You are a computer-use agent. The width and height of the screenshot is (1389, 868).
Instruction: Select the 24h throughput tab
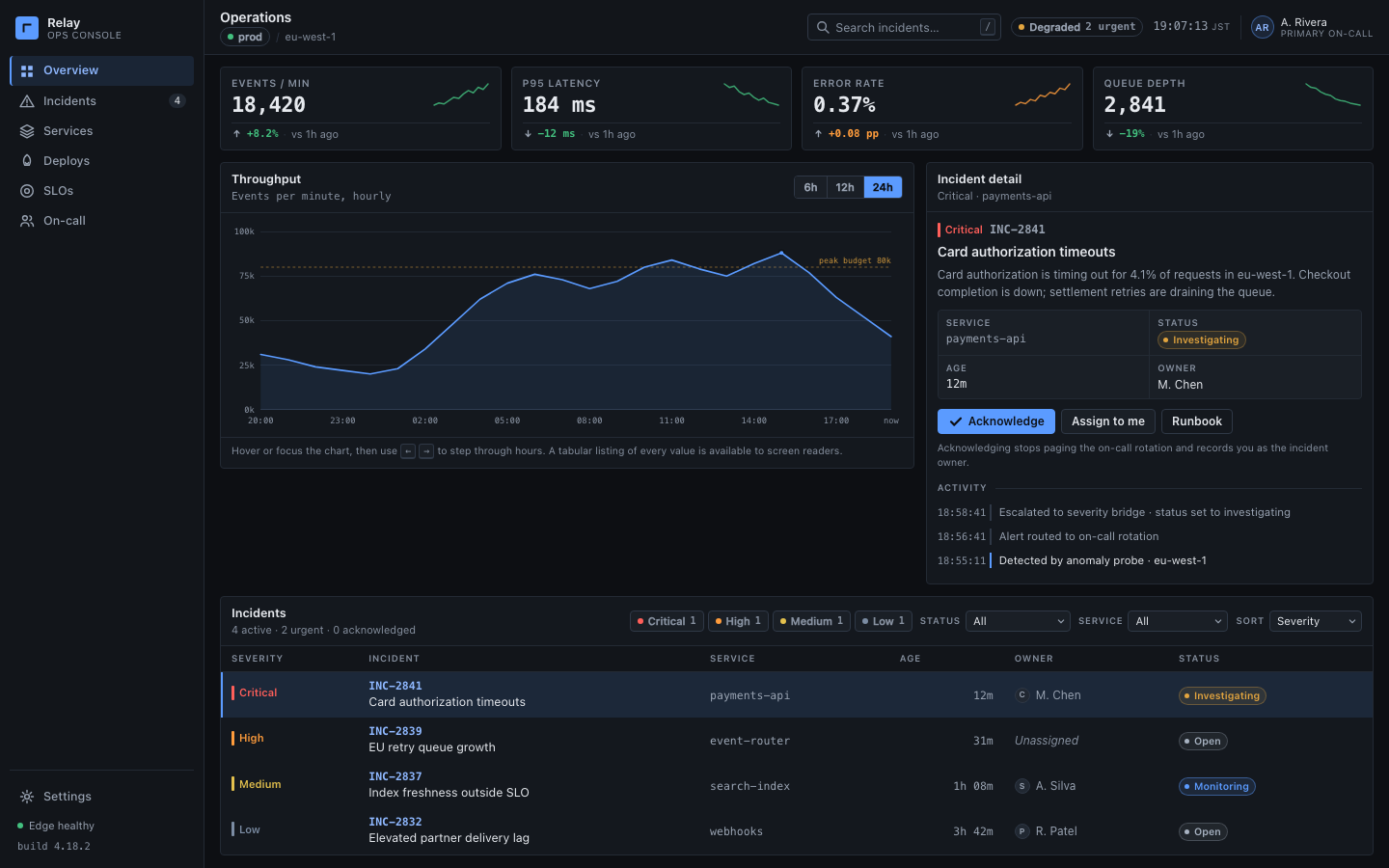[883, 187]
